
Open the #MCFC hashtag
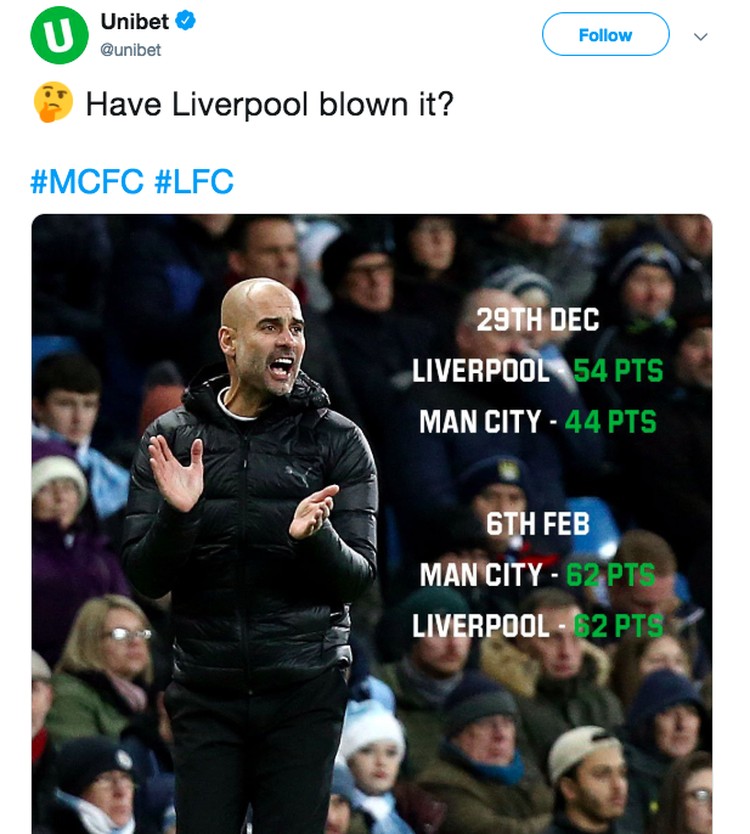(87, 181)
